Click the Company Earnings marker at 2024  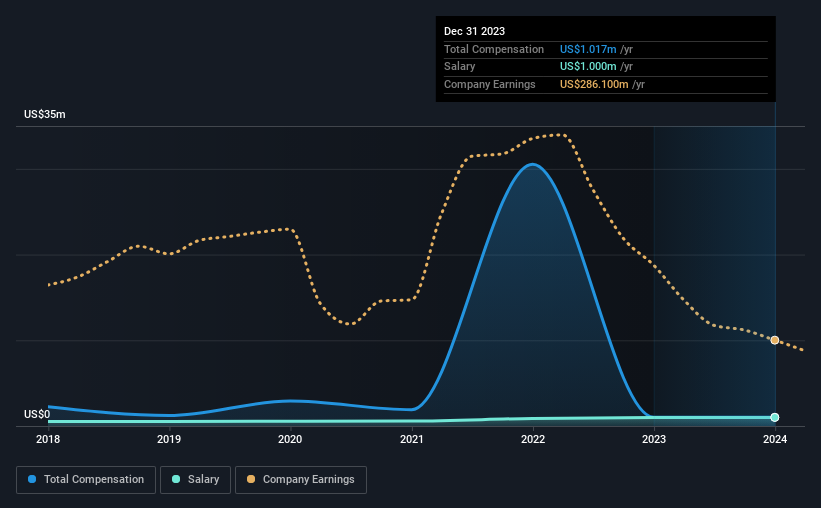tap(775, 340)
